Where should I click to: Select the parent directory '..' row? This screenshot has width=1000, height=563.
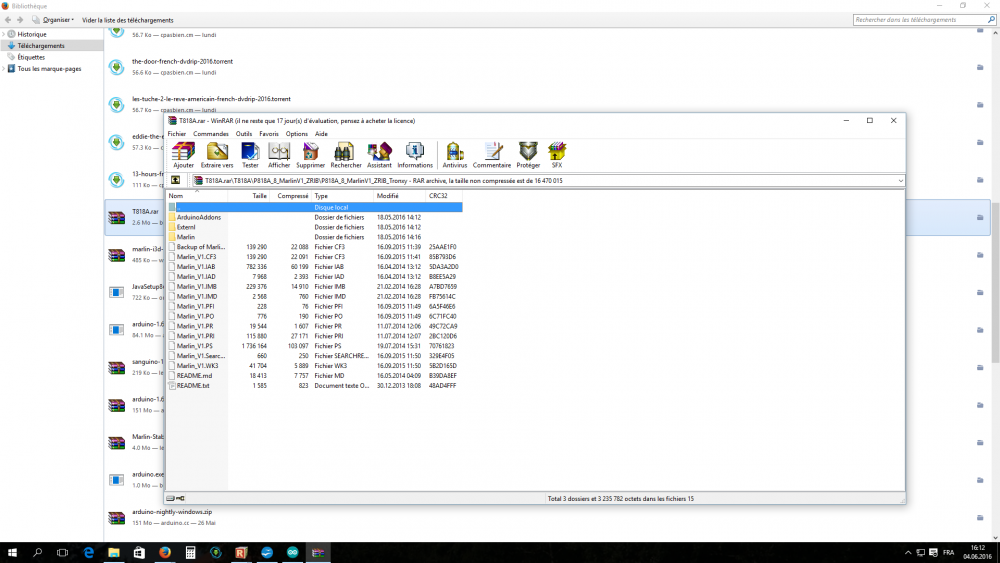tap(314, 207)
